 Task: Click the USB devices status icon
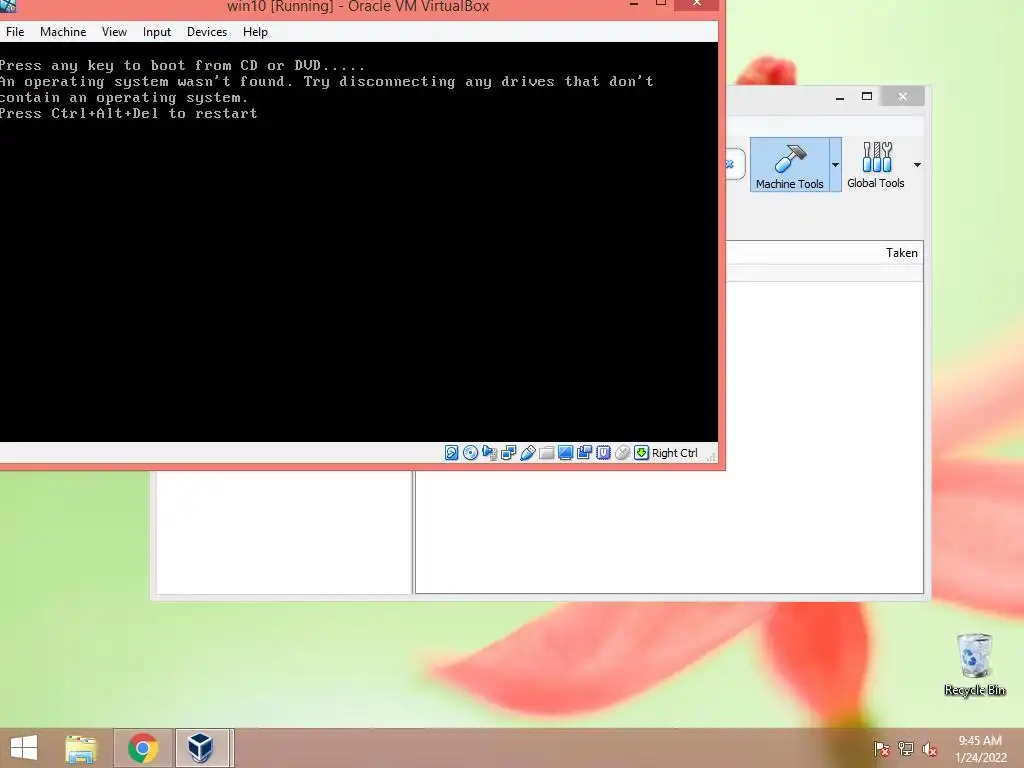[528, 453]
